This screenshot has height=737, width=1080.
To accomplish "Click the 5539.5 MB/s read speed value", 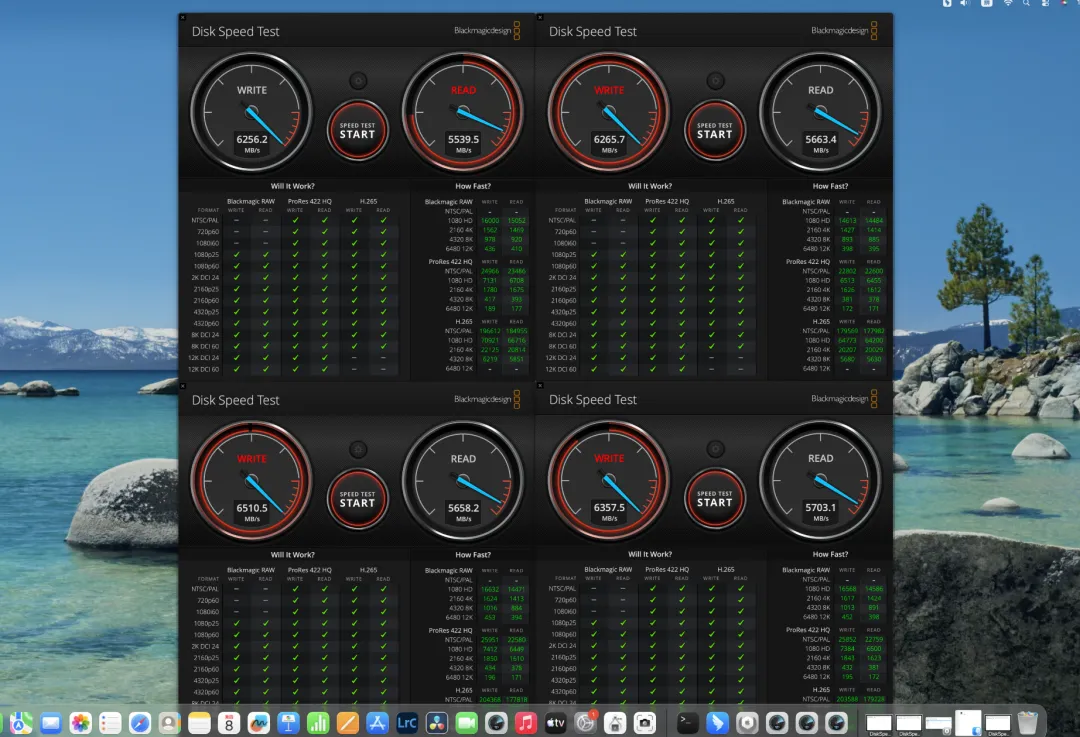I will click(x=464, y=139).
